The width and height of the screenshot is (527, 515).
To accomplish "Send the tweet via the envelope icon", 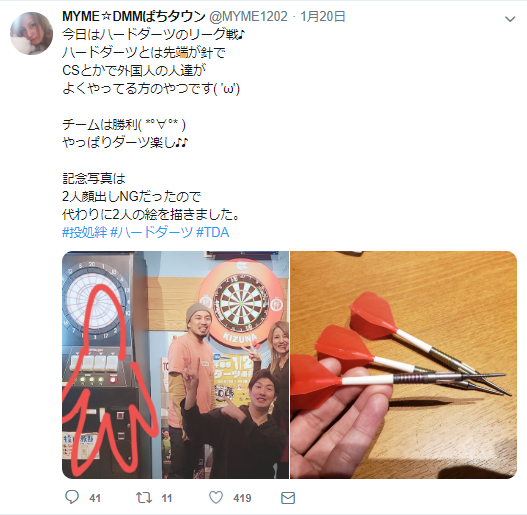I will [x=288, y=498].
